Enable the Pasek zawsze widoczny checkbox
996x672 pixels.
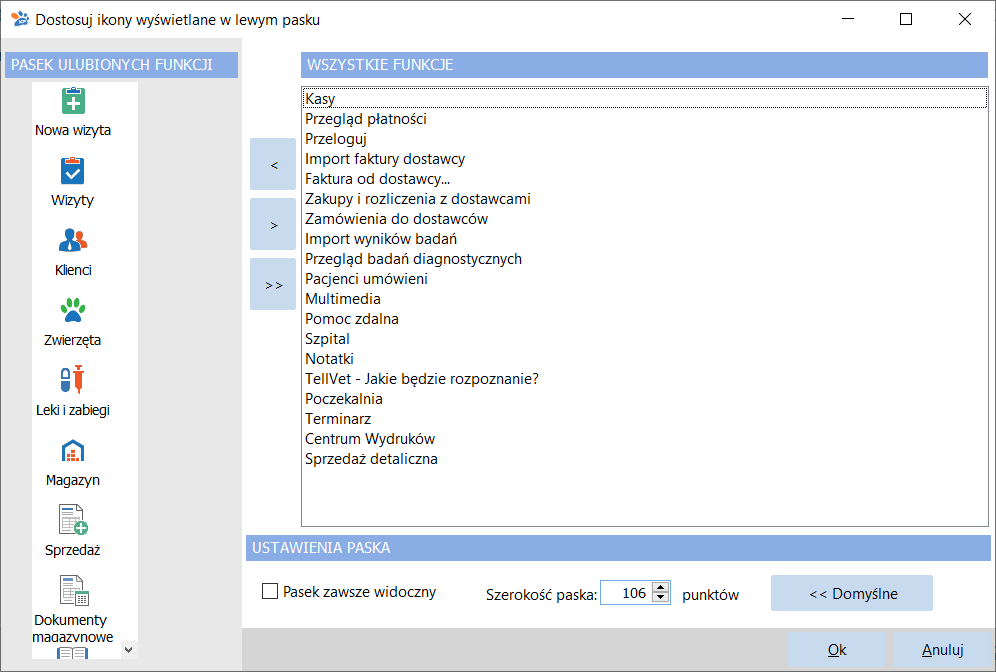tap(270, 591)
